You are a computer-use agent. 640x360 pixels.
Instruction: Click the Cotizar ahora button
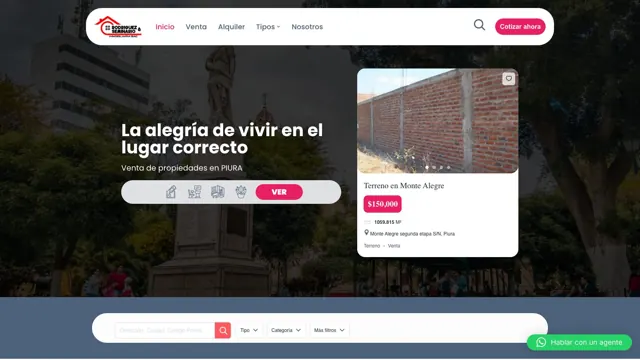click(520, 27)
